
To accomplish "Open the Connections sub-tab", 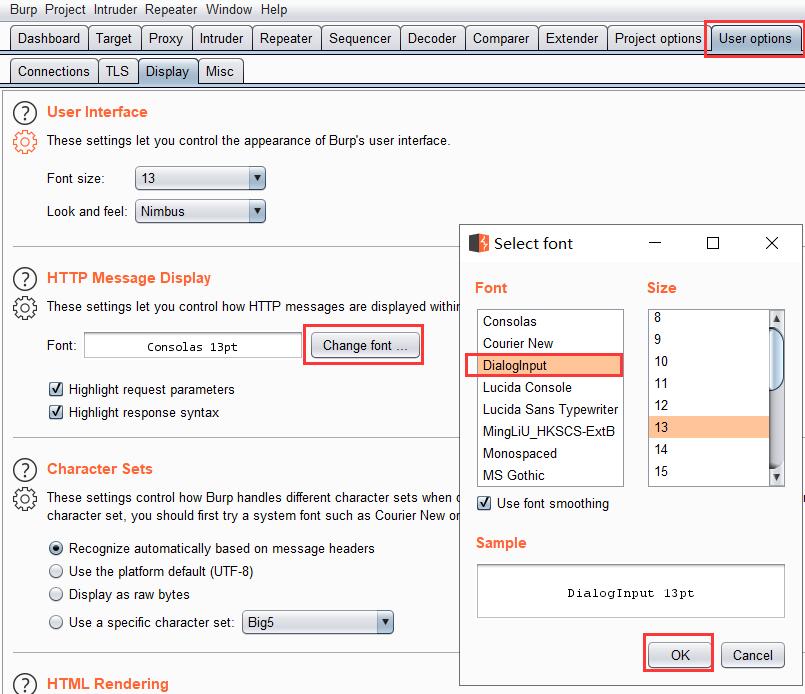I will 54,71.
